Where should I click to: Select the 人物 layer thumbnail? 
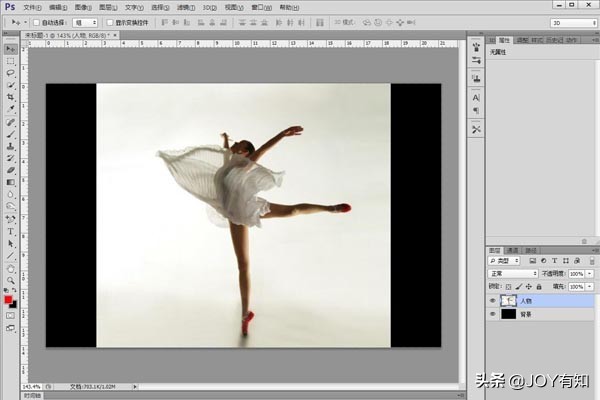coord(510,299)
